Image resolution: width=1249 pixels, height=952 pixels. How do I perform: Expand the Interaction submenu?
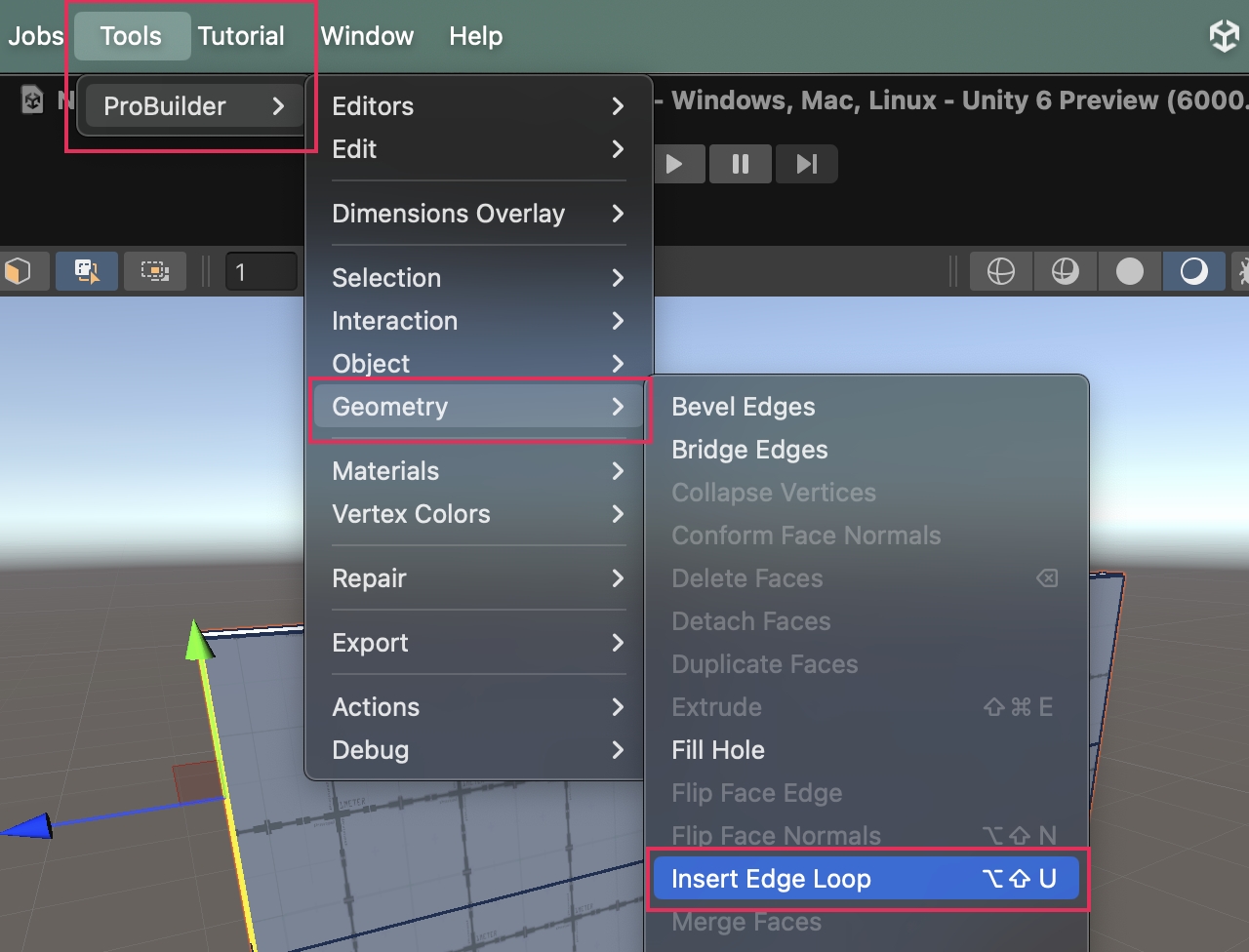pyautogui.click(x=477, y=321)
